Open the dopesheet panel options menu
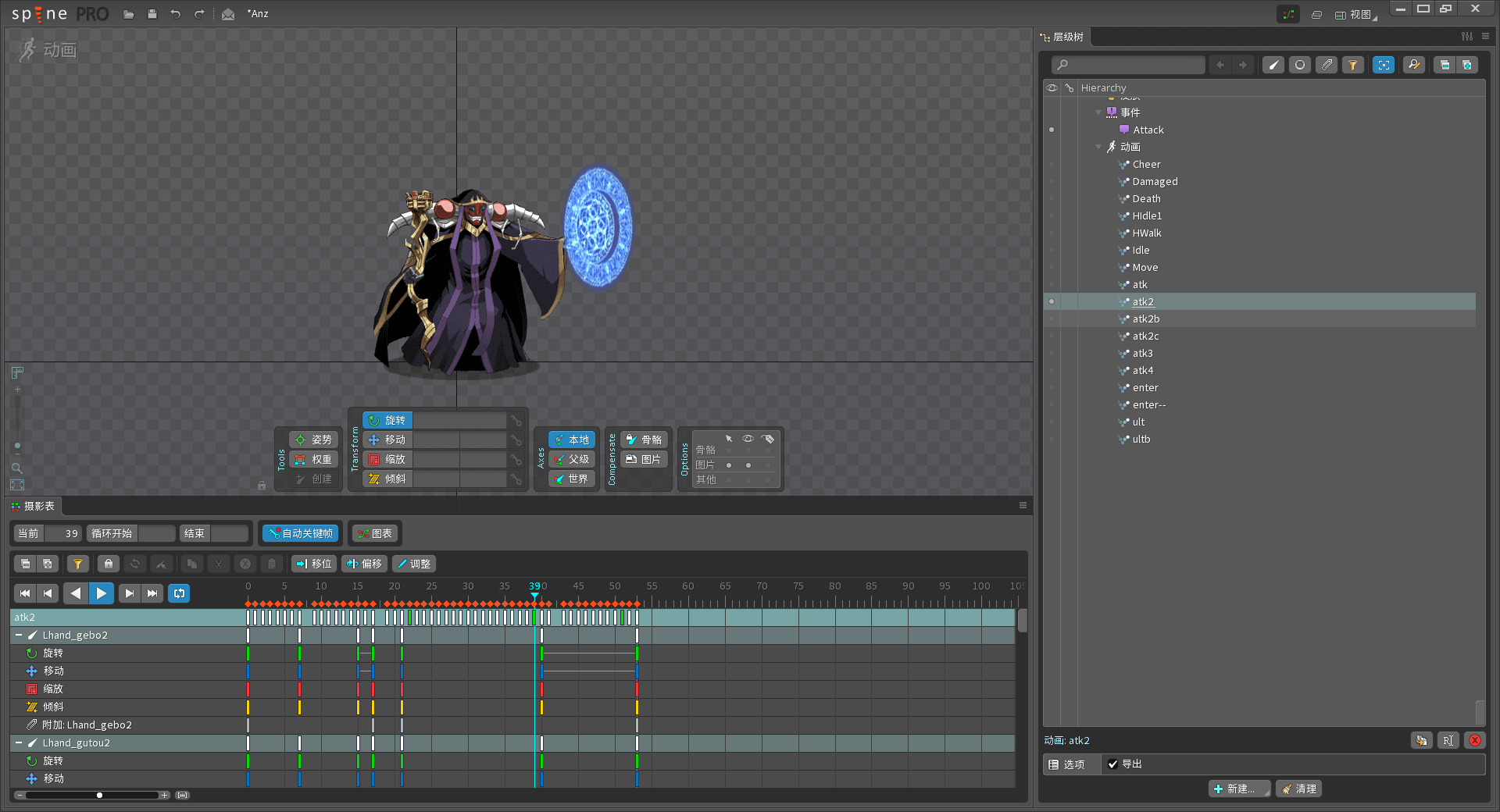 coord(1023,506)
